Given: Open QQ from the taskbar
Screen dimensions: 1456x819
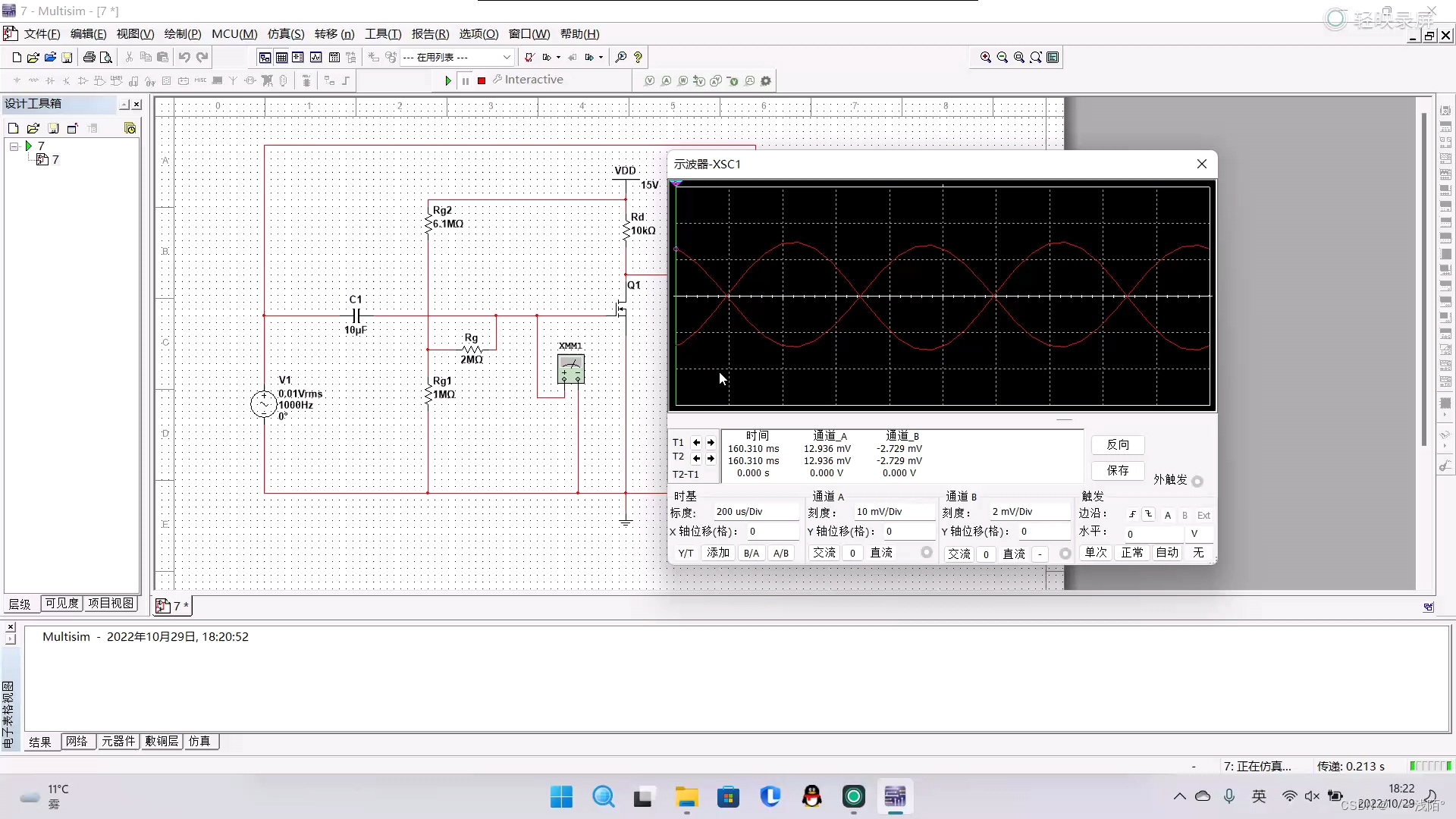Looking at the screenshot, I should point(811,796).
